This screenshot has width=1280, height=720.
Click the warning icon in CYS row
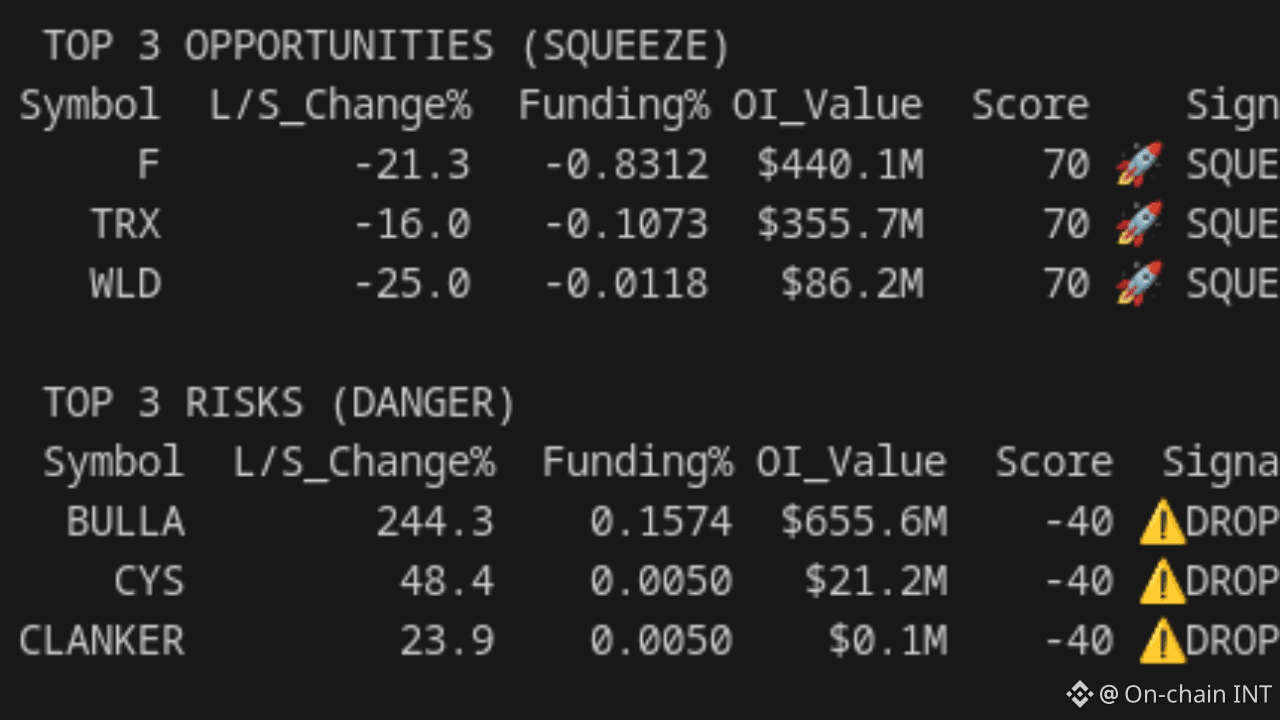1161,581
